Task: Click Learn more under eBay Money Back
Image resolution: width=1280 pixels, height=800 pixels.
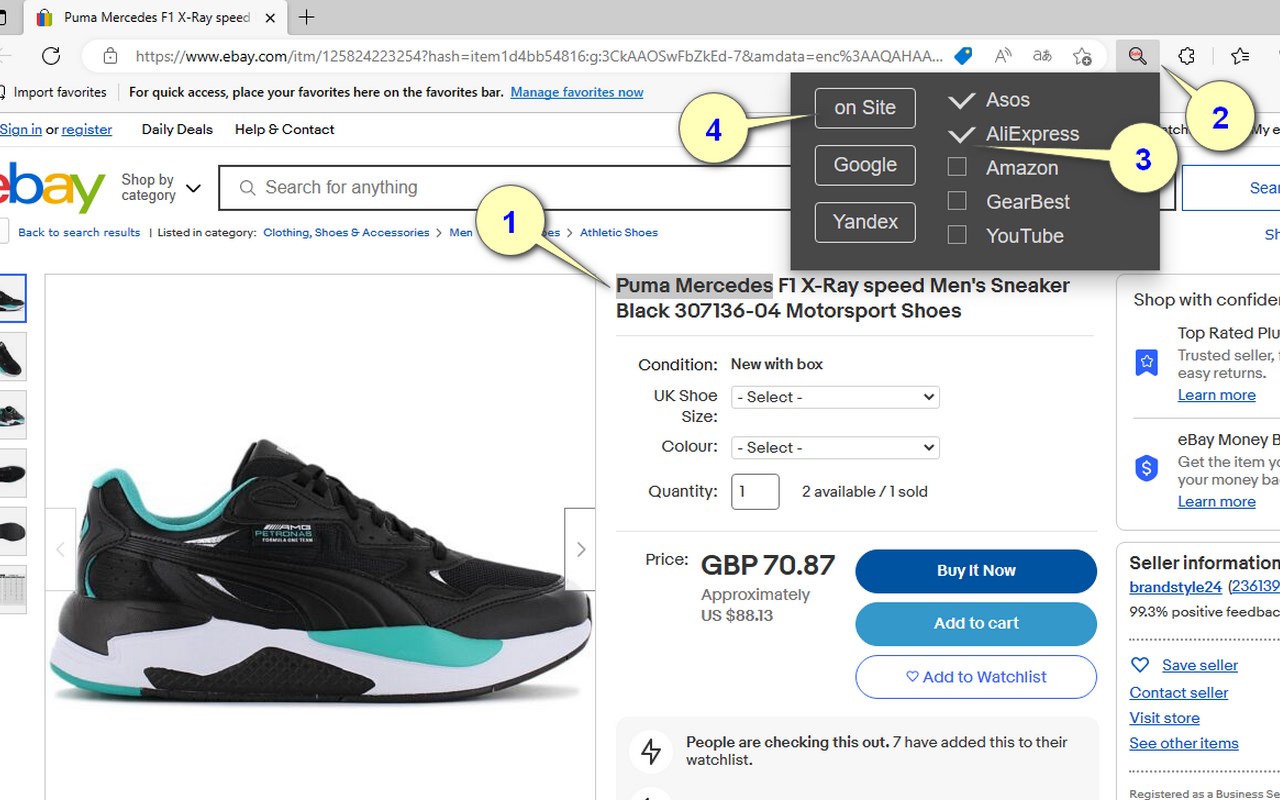Action: 1216,502
